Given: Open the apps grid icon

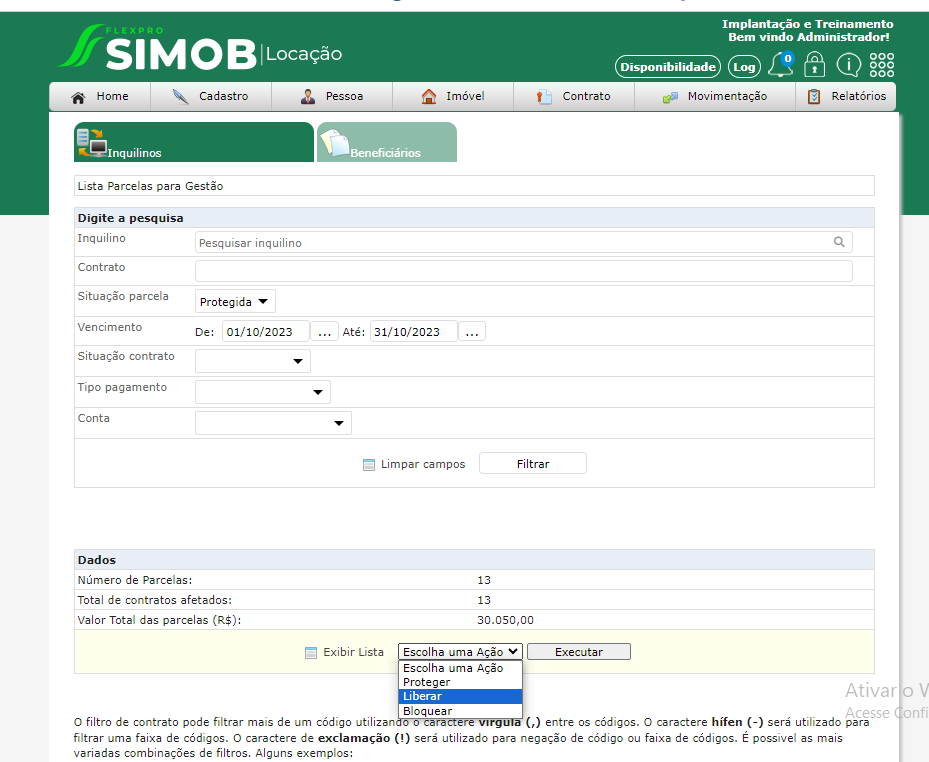Looking at the screenshot, I should 882,65.
